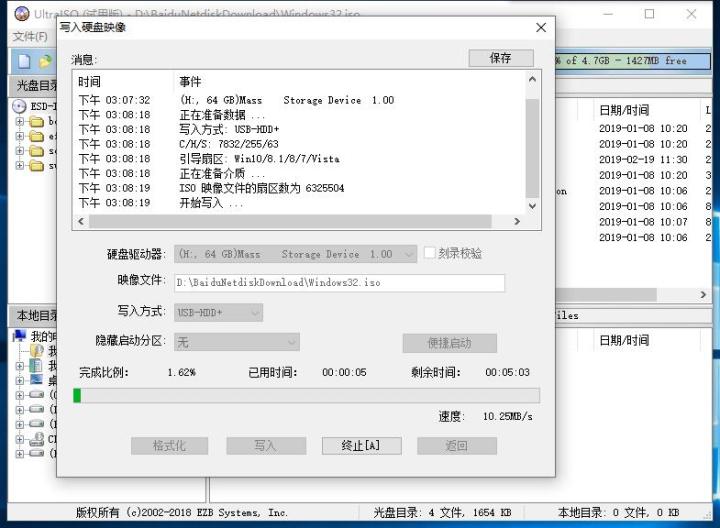
Task: Click the message log scroll left arrow
Action: [x=81, y=221]
